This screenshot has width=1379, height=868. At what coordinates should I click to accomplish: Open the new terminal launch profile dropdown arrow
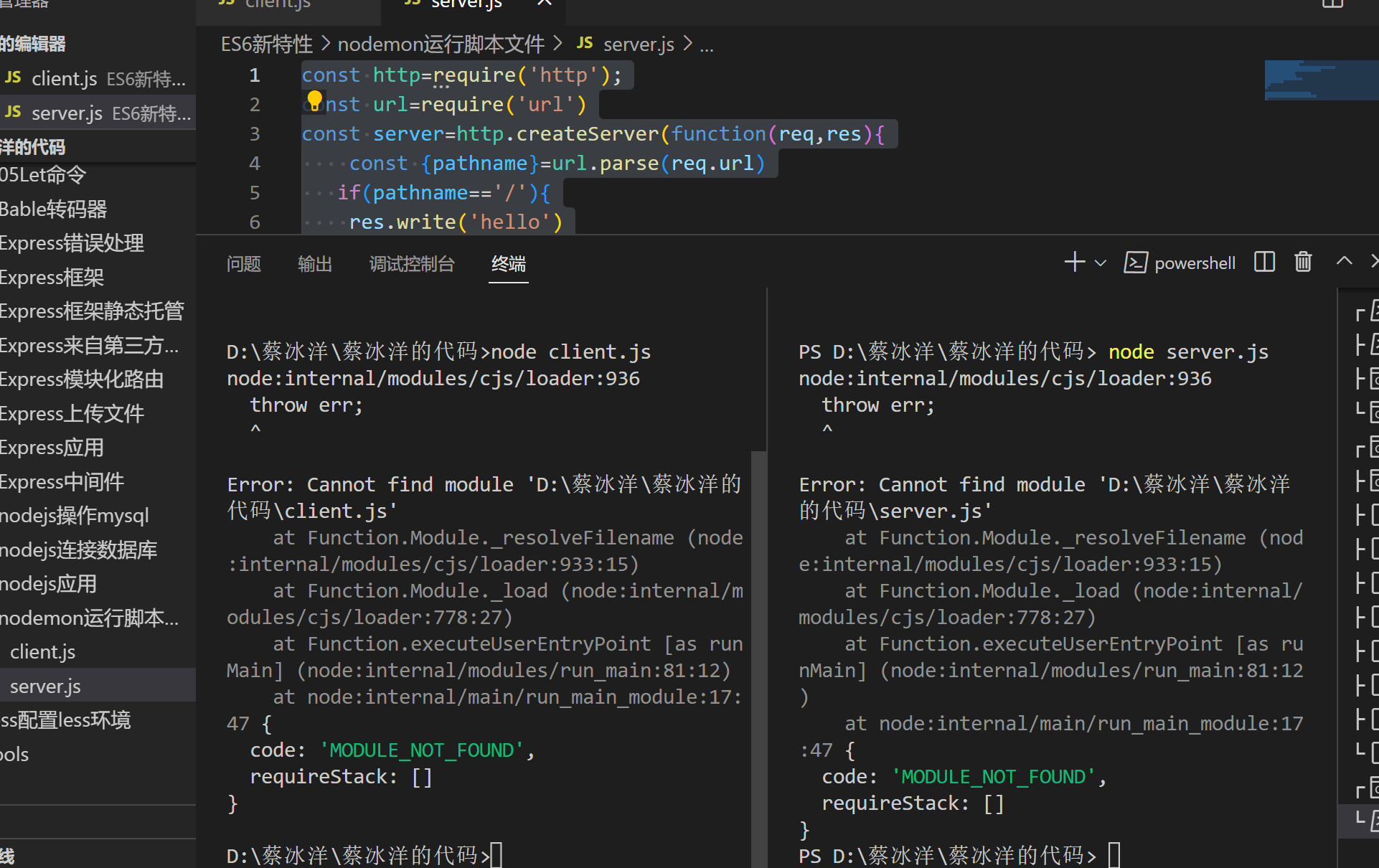coord(1100,263)
